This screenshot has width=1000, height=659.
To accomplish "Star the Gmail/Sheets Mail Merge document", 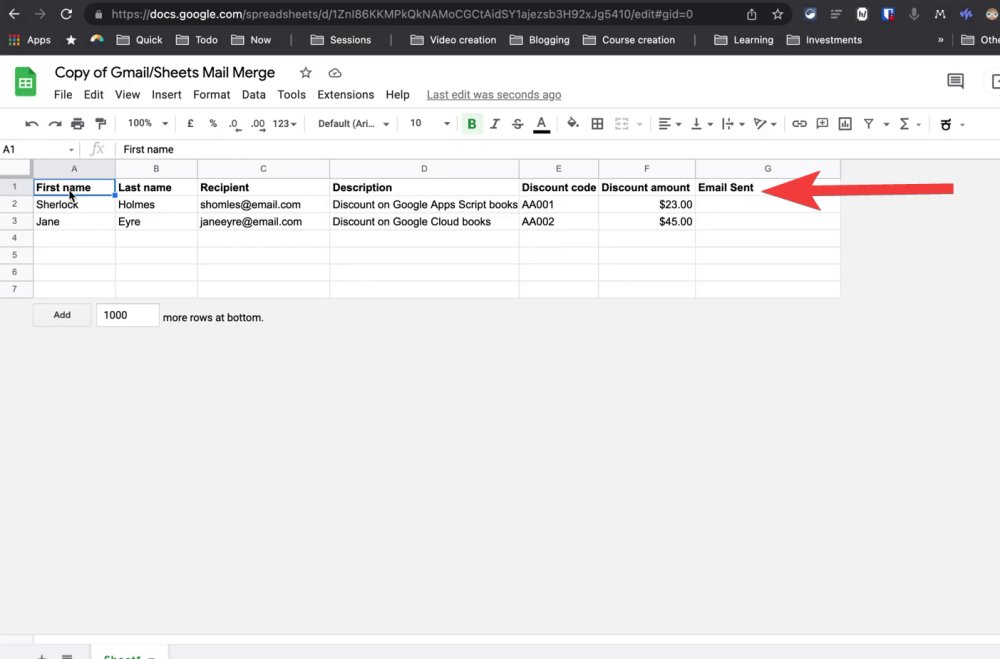I will pyautogui.click(x=305, y=72).
